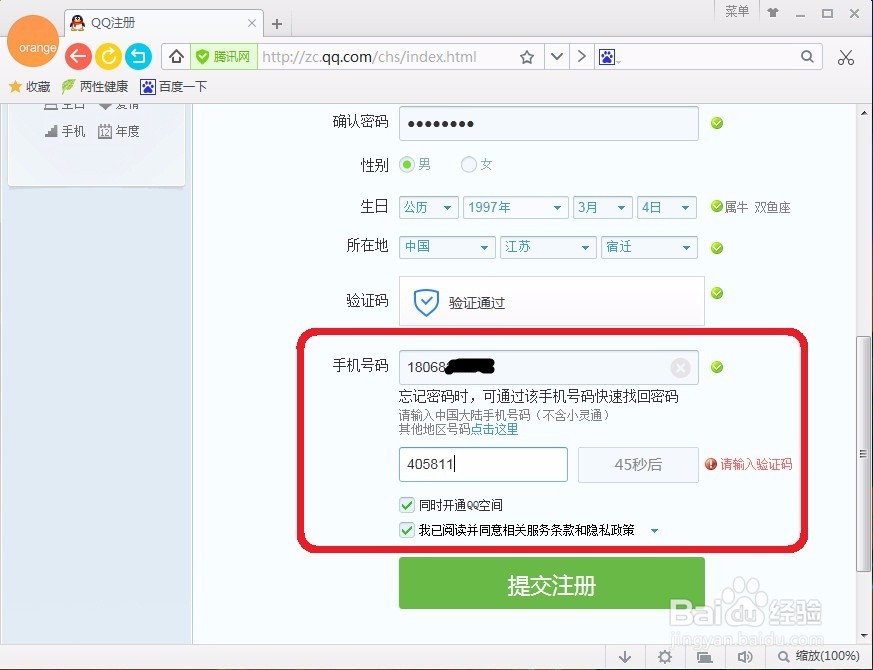Screen dimensions: 873x670
Task: Expand the blue arrow next to 隐私政策
Action: tap(654, 530)
